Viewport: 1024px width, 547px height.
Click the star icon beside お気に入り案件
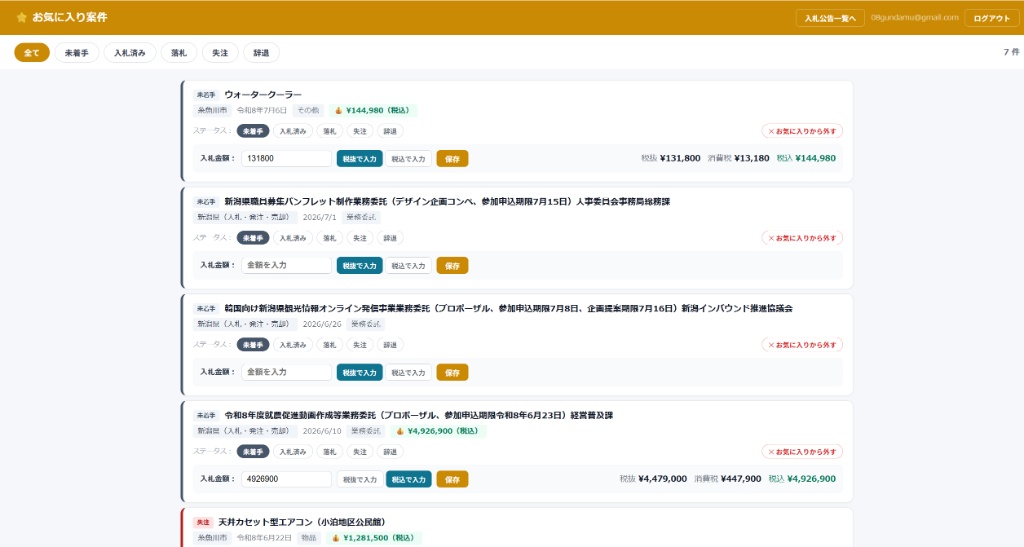(22, 18)
